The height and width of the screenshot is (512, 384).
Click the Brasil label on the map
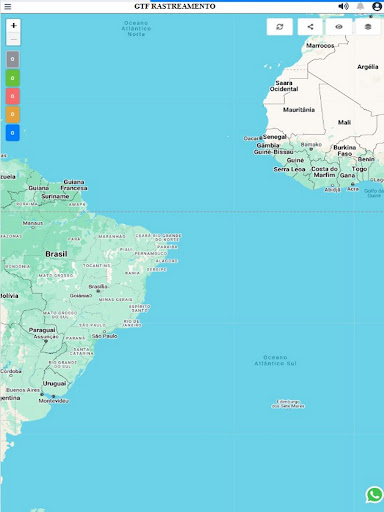(x=56, y=254)
